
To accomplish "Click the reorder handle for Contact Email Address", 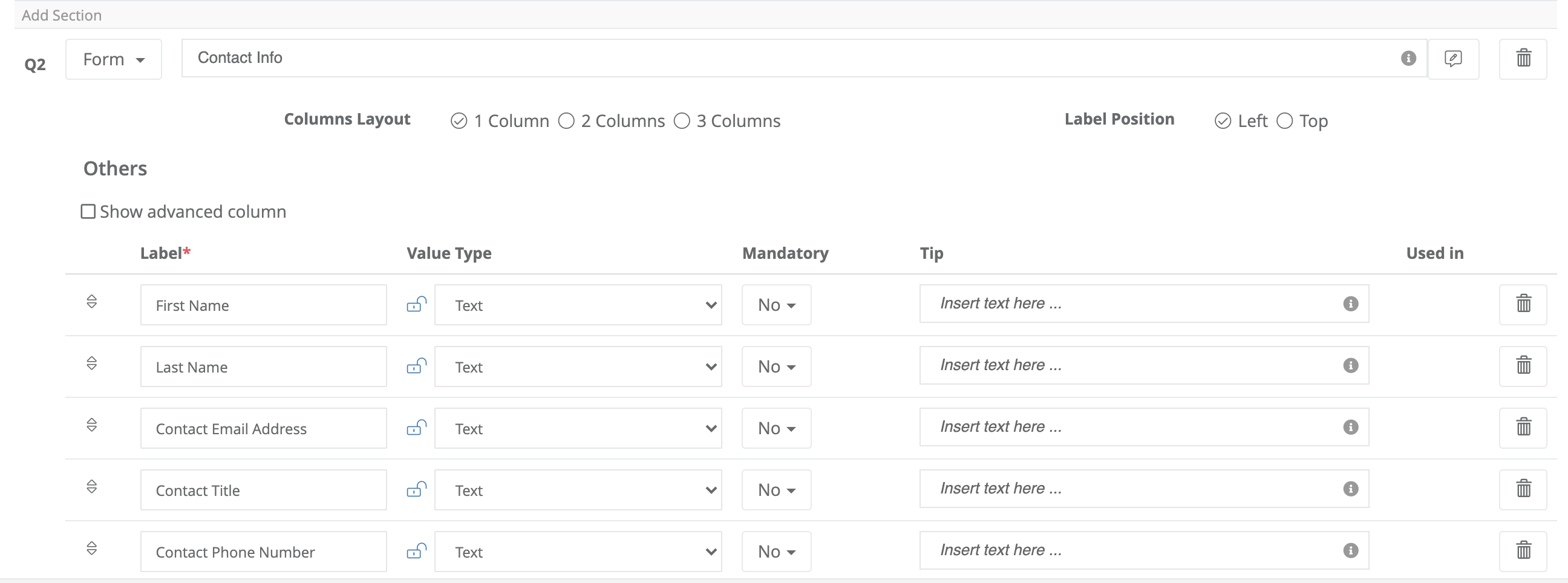I will [92, 426].
